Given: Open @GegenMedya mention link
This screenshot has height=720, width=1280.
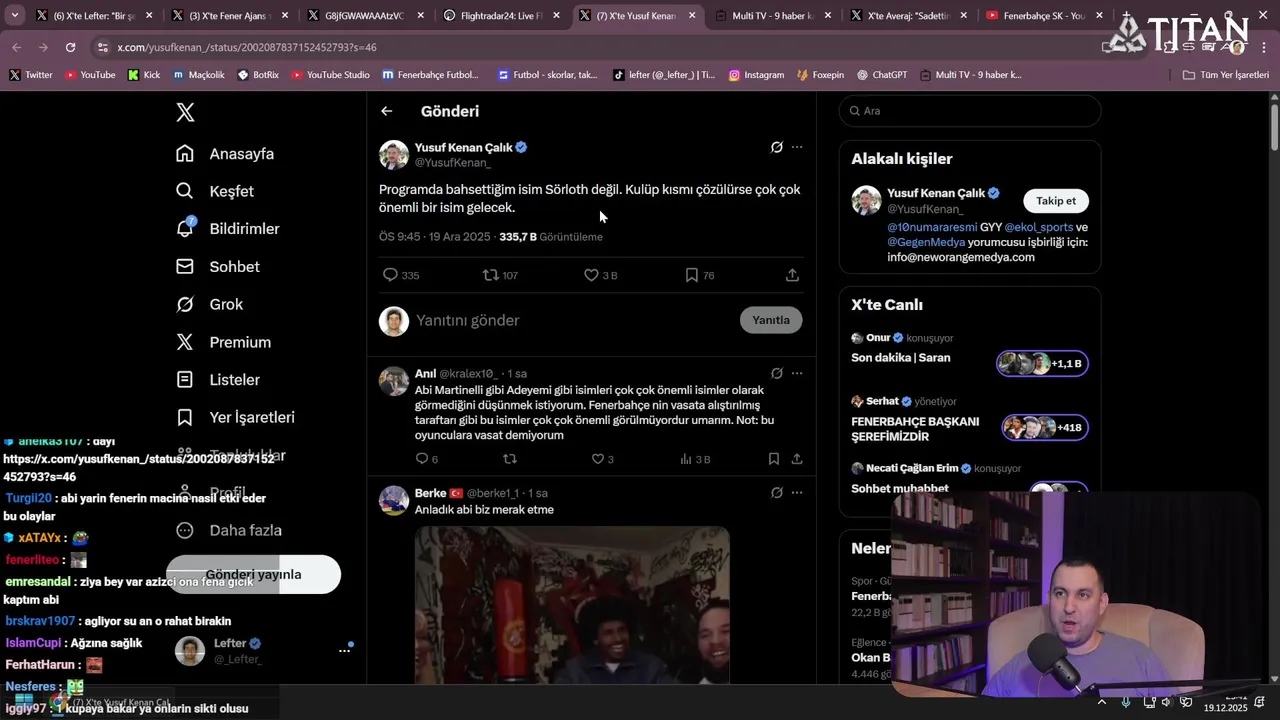Looking at the screenshot, I should coord(926,242).
